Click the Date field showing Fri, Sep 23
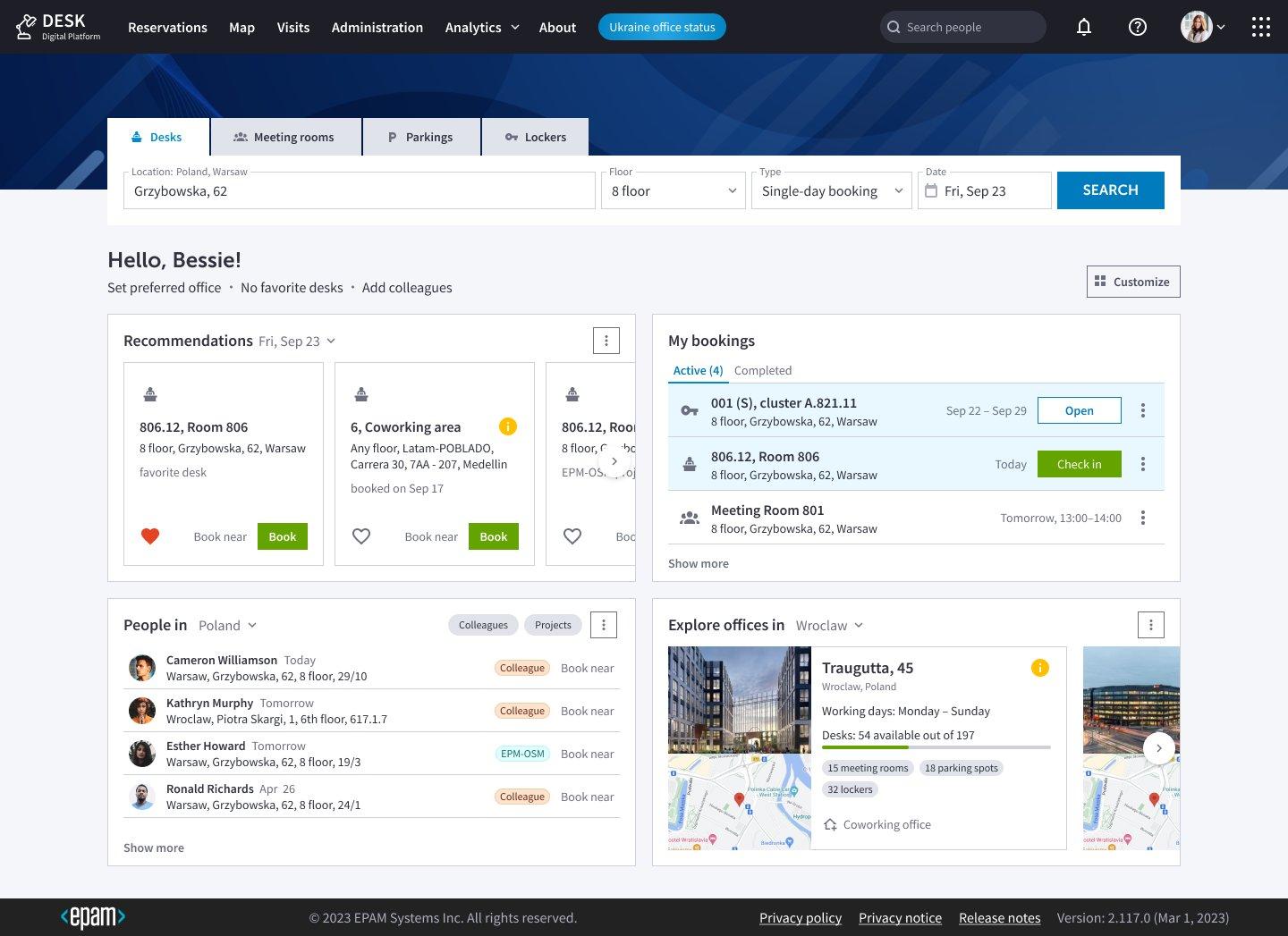 click(x=984, y=190)
